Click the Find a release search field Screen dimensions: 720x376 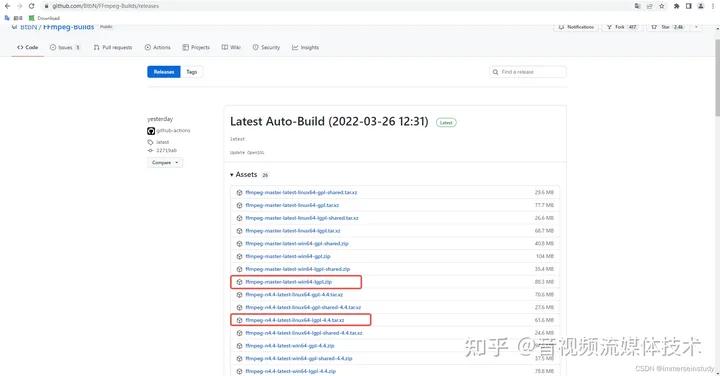click(x=528, y=72)
